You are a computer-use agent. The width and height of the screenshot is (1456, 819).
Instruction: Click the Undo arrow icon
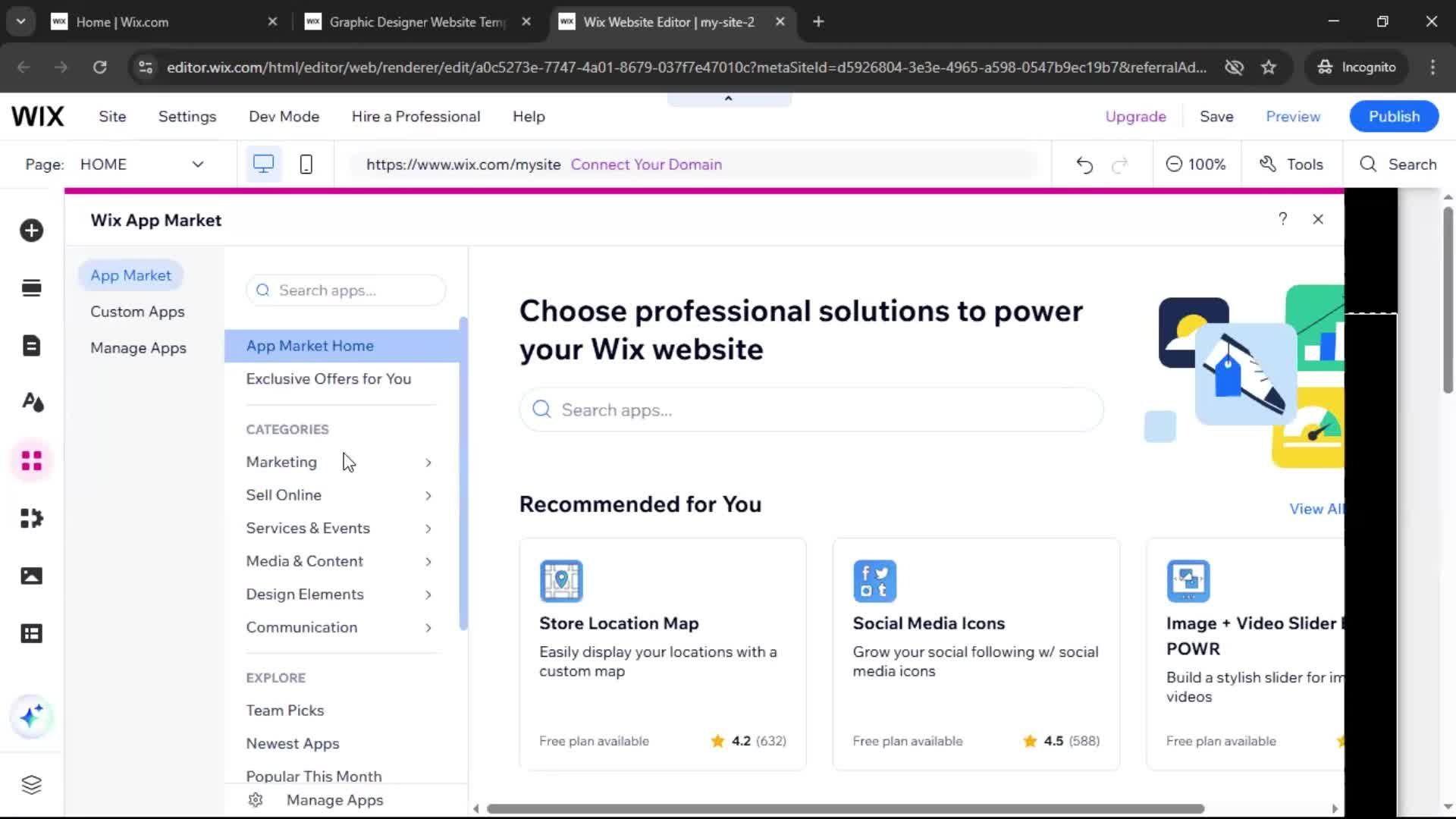click(x=1084, y=165)
